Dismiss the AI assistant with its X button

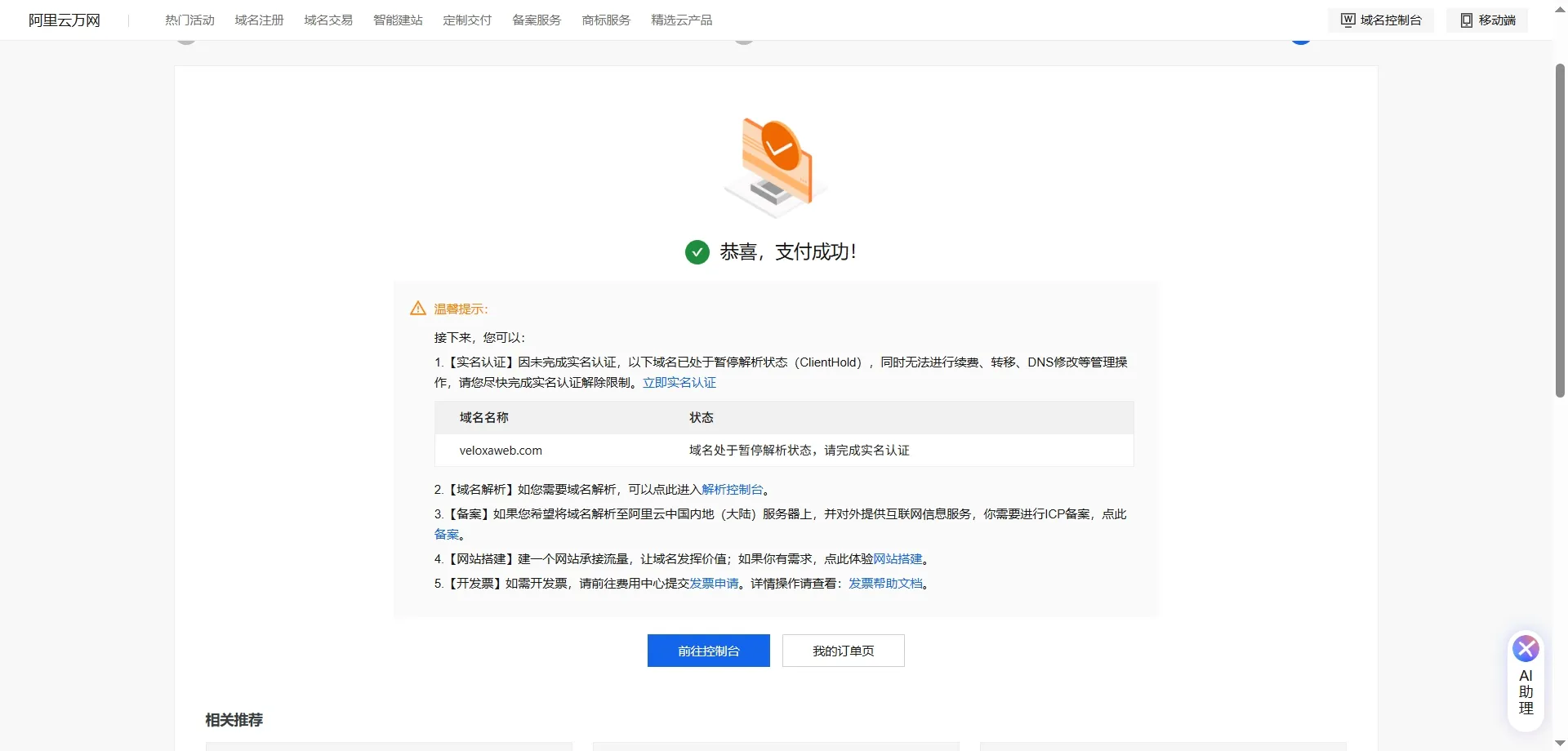click(1526, 648)
